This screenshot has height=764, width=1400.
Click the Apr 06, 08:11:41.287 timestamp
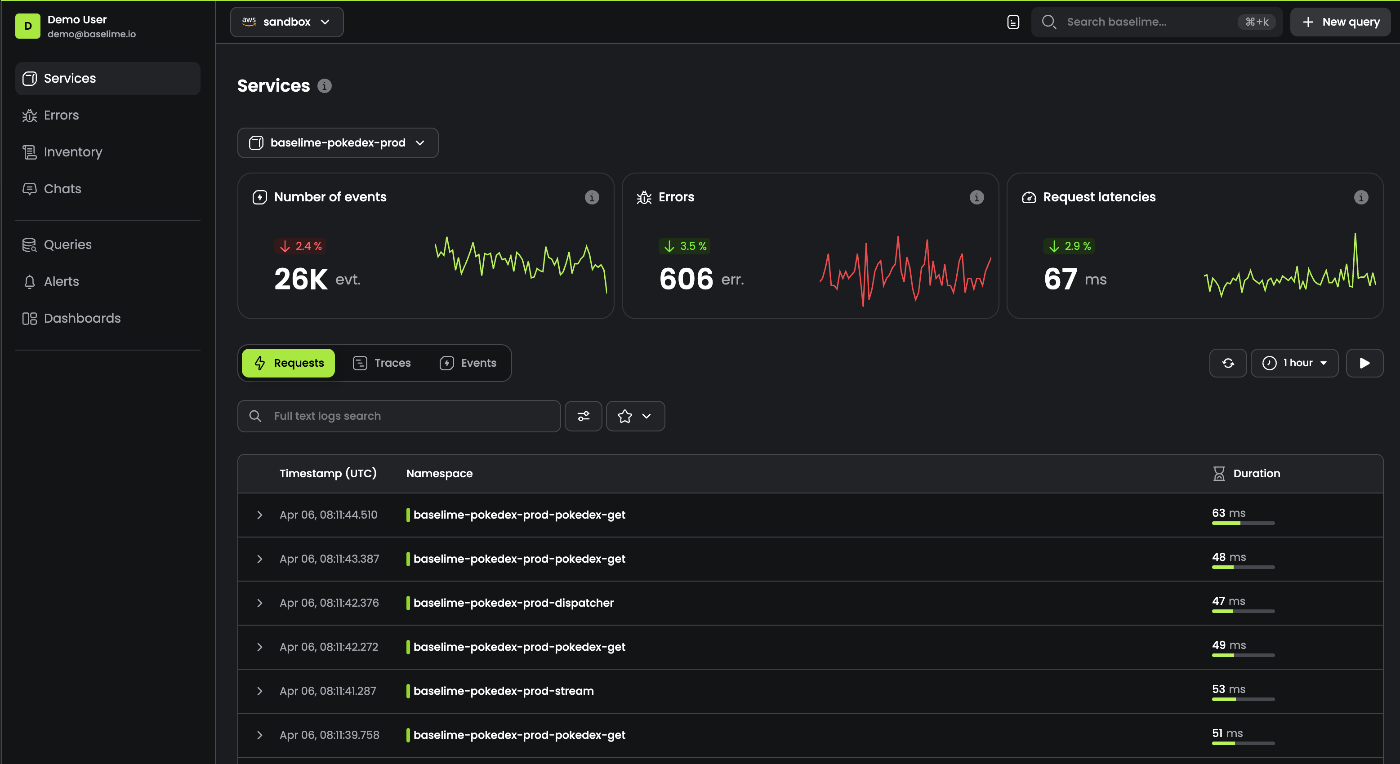(x=329, y=691)
